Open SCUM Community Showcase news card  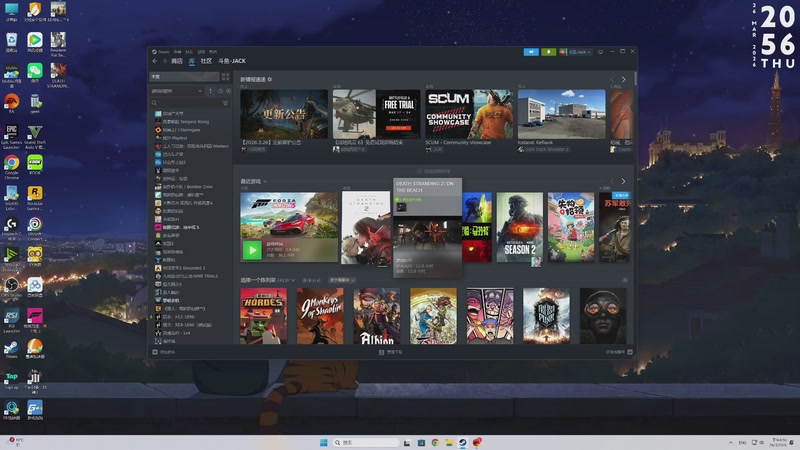coord(469,114)
